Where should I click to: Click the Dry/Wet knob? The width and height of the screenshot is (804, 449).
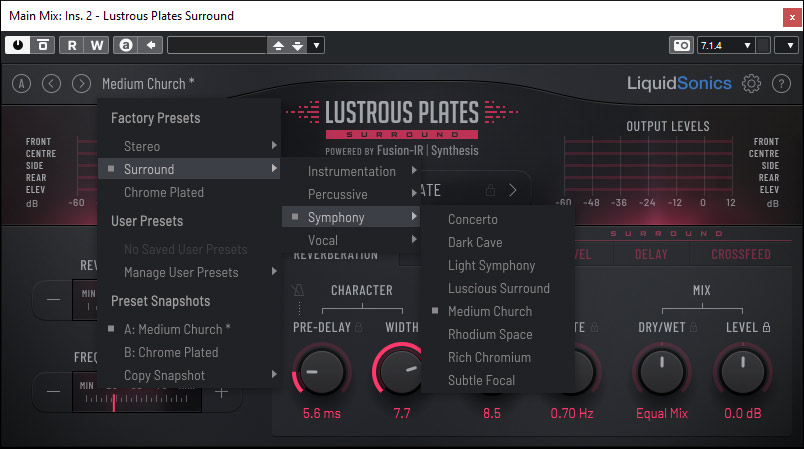coord(661,372)
